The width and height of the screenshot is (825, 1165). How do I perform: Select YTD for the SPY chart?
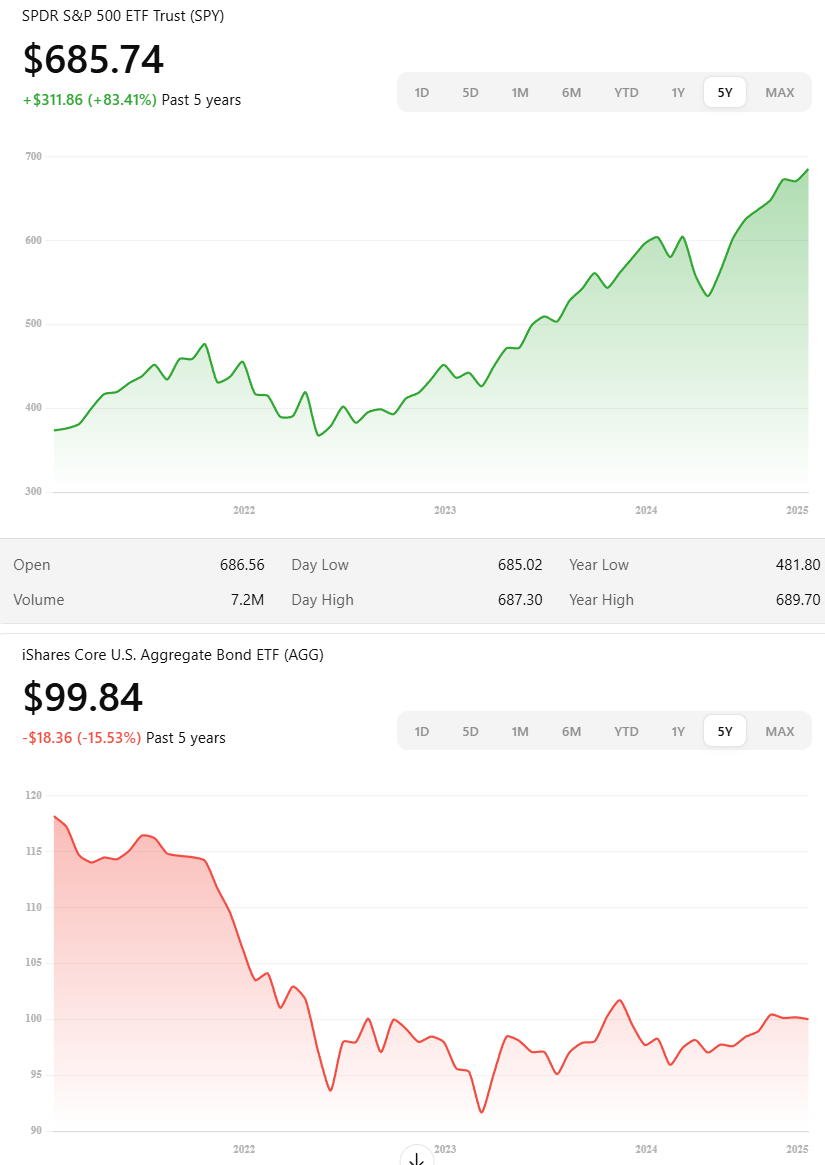626,93
